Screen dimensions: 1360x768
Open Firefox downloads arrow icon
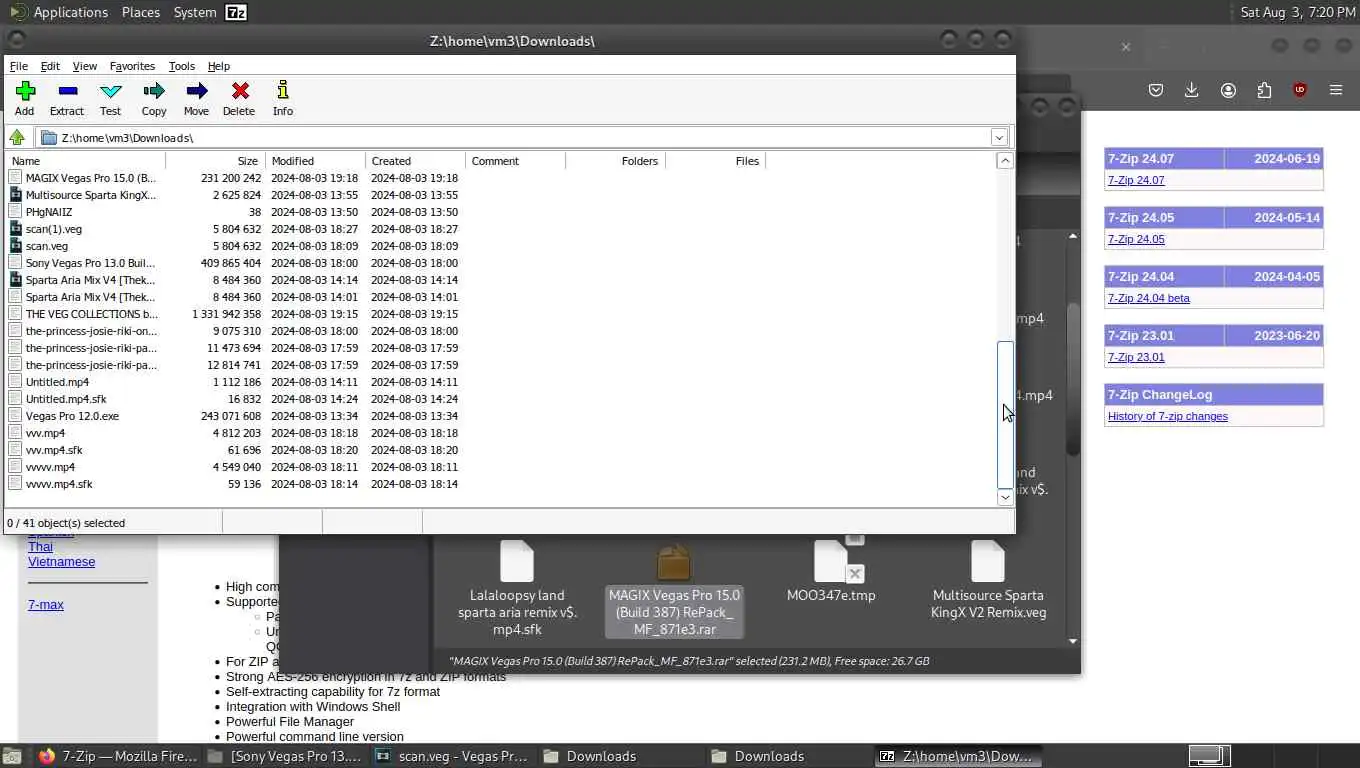1192,90
